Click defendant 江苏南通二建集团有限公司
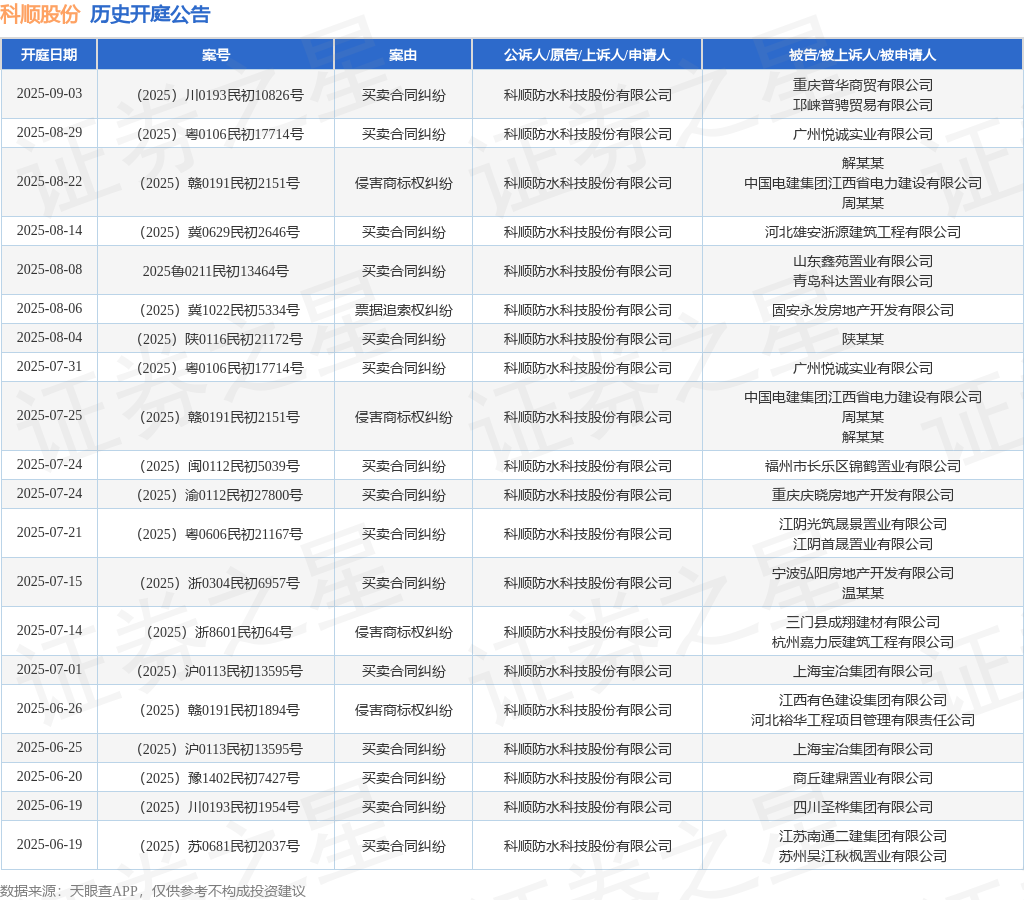The image size is (1024, 900). pos(863,837)
